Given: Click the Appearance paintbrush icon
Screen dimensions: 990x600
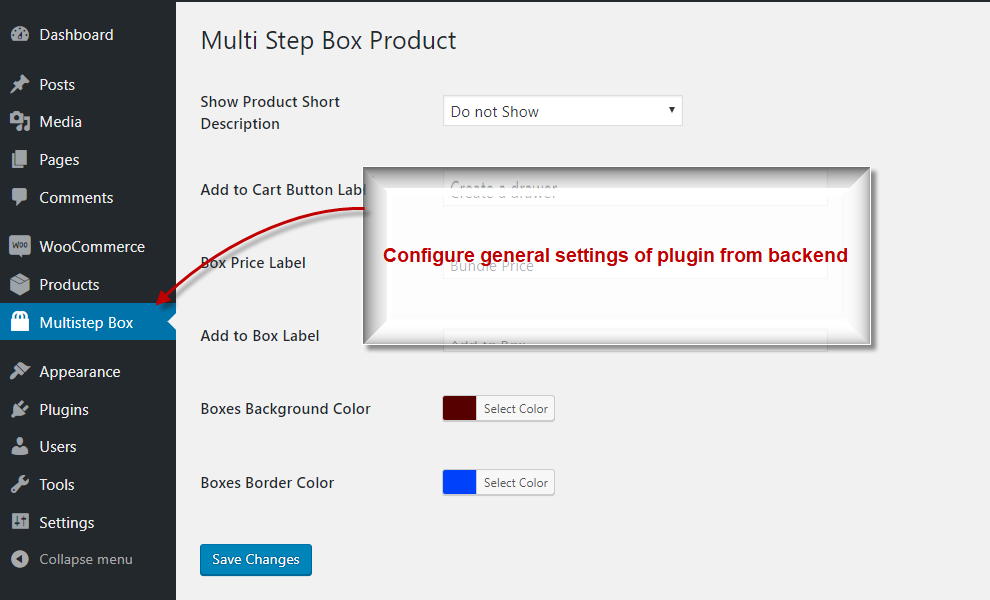Looking at the screenshot, I should (20, 372).
